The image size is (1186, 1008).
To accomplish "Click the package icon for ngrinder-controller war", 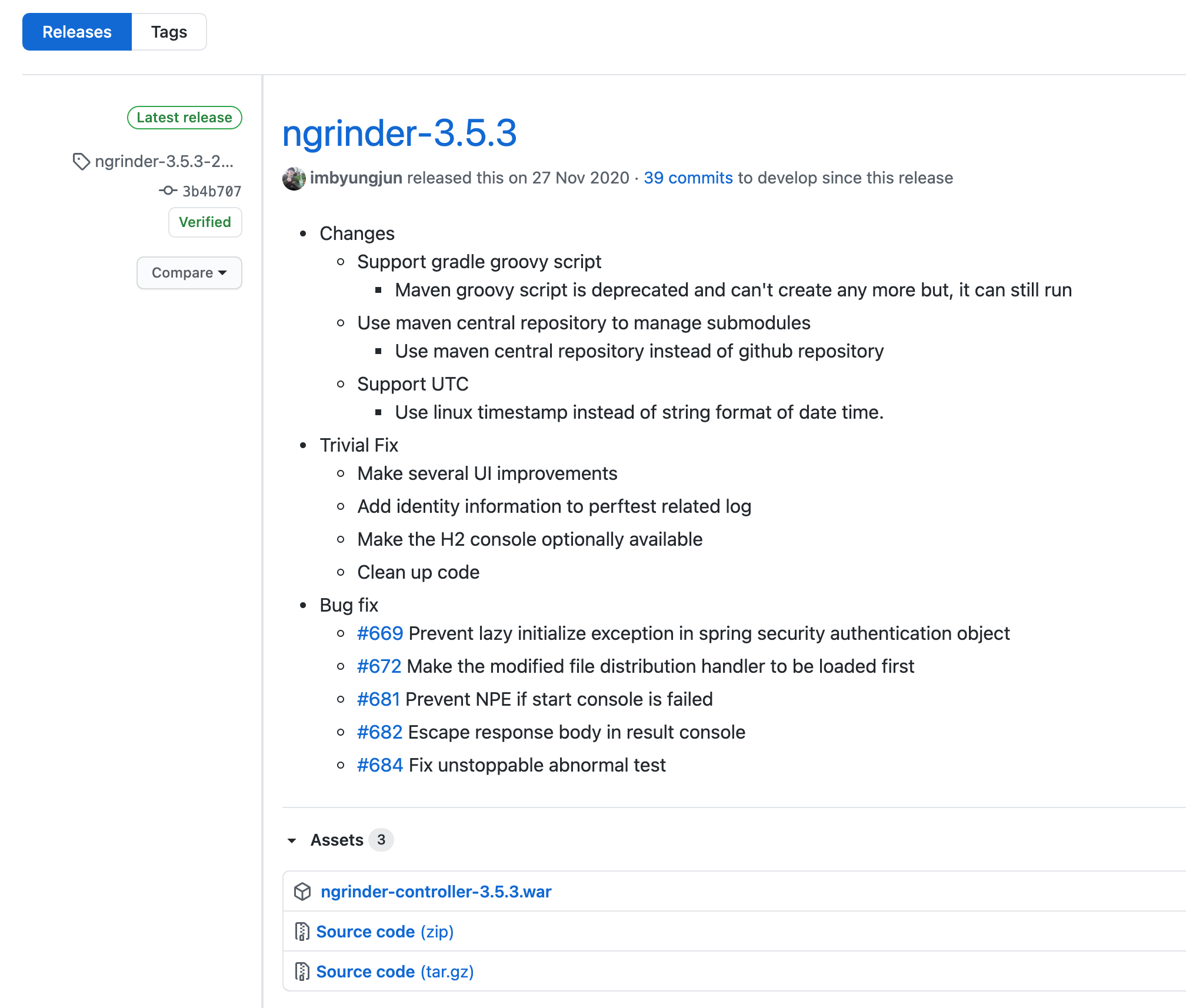I will pos(302,892).
